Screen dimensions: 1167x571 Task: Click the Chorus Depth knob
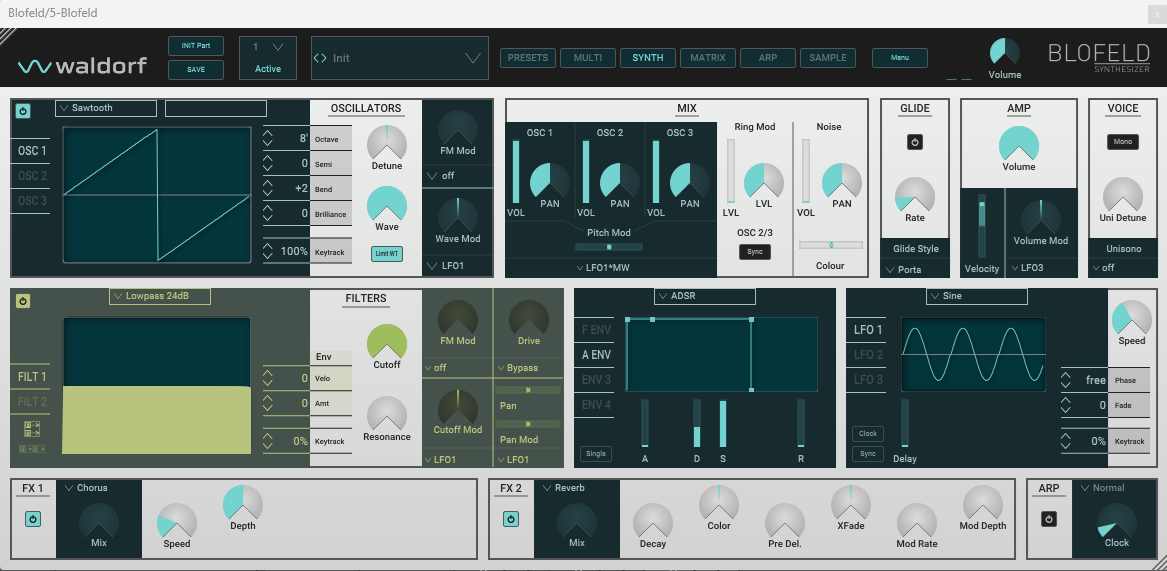pyautogui.click(x=243, y=503)
